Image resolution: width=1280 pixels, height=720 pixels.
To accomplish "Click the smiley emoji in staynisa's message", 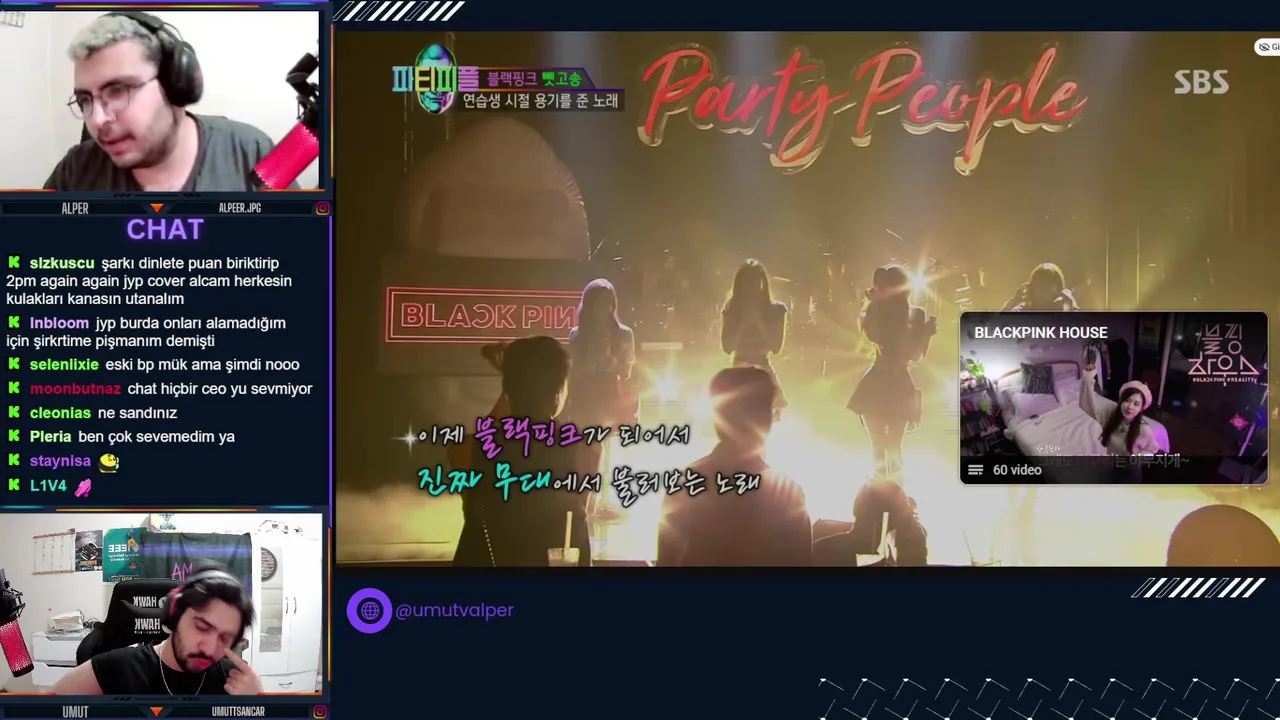I will (109, 462).
